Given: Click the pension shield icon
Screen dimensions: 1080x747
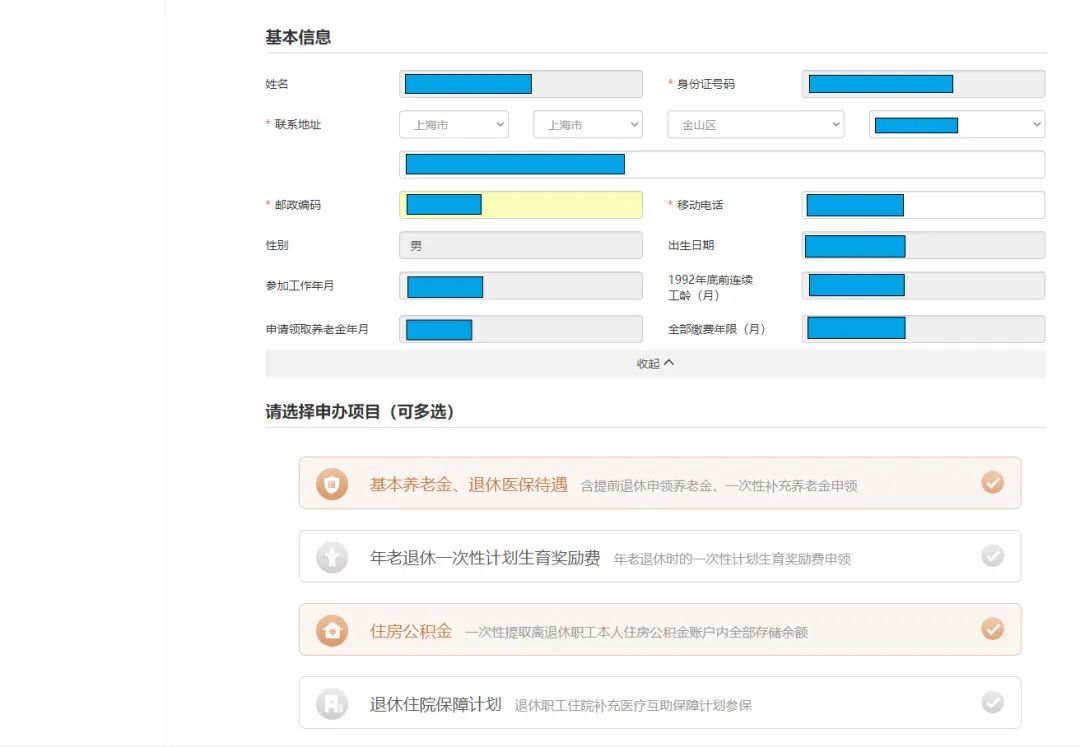Looking at the screenshot, I should [x=332, y=484].
